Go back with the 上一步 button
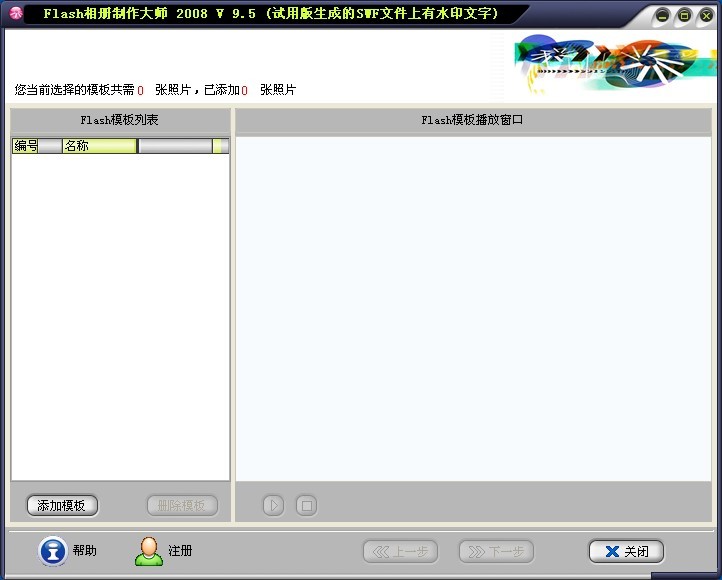The width and height of the screenshot is (722, 580). point(400,551)
